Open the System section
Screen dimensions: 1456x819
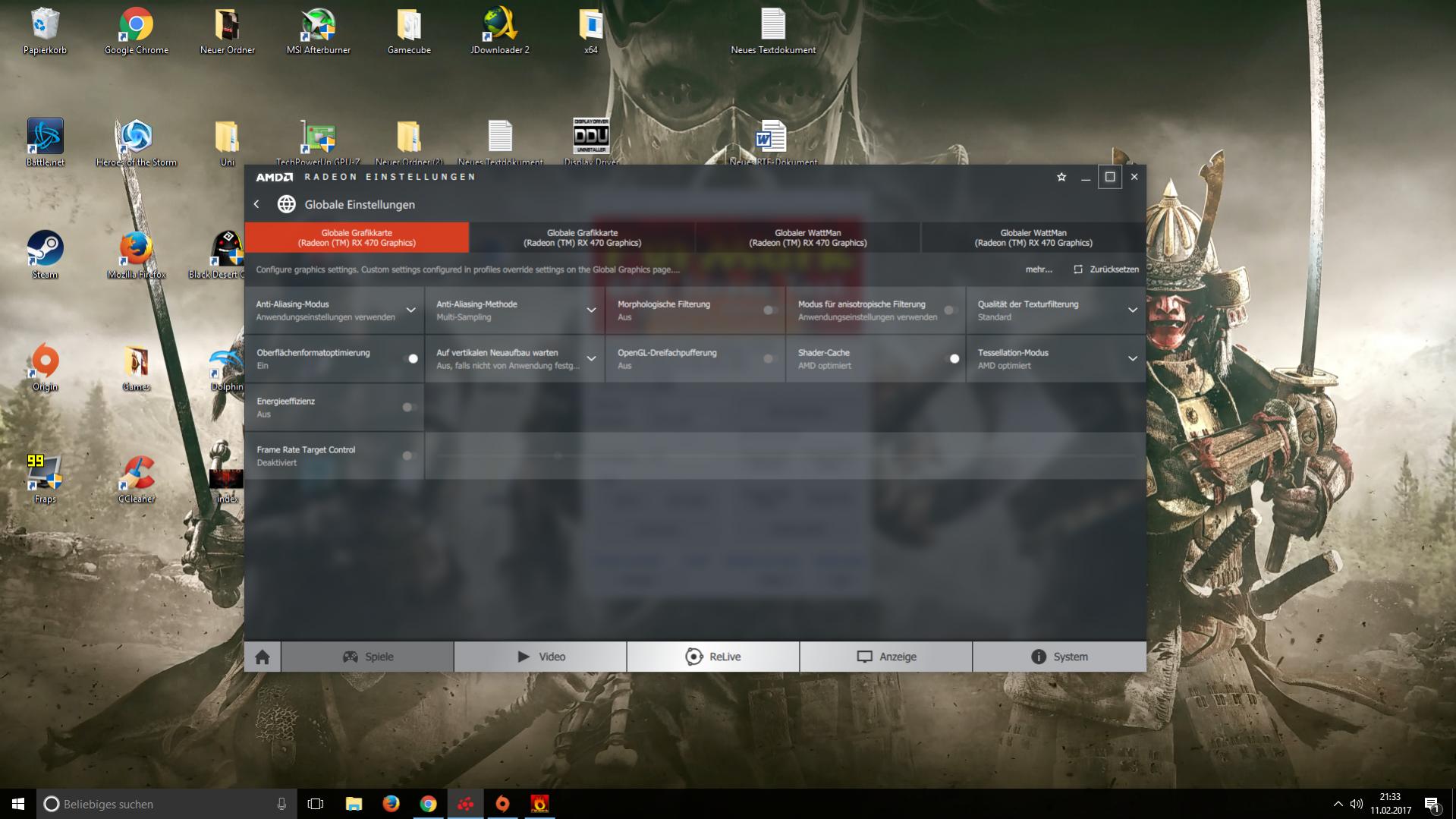pyautogui.click(x=1060, y=657)
